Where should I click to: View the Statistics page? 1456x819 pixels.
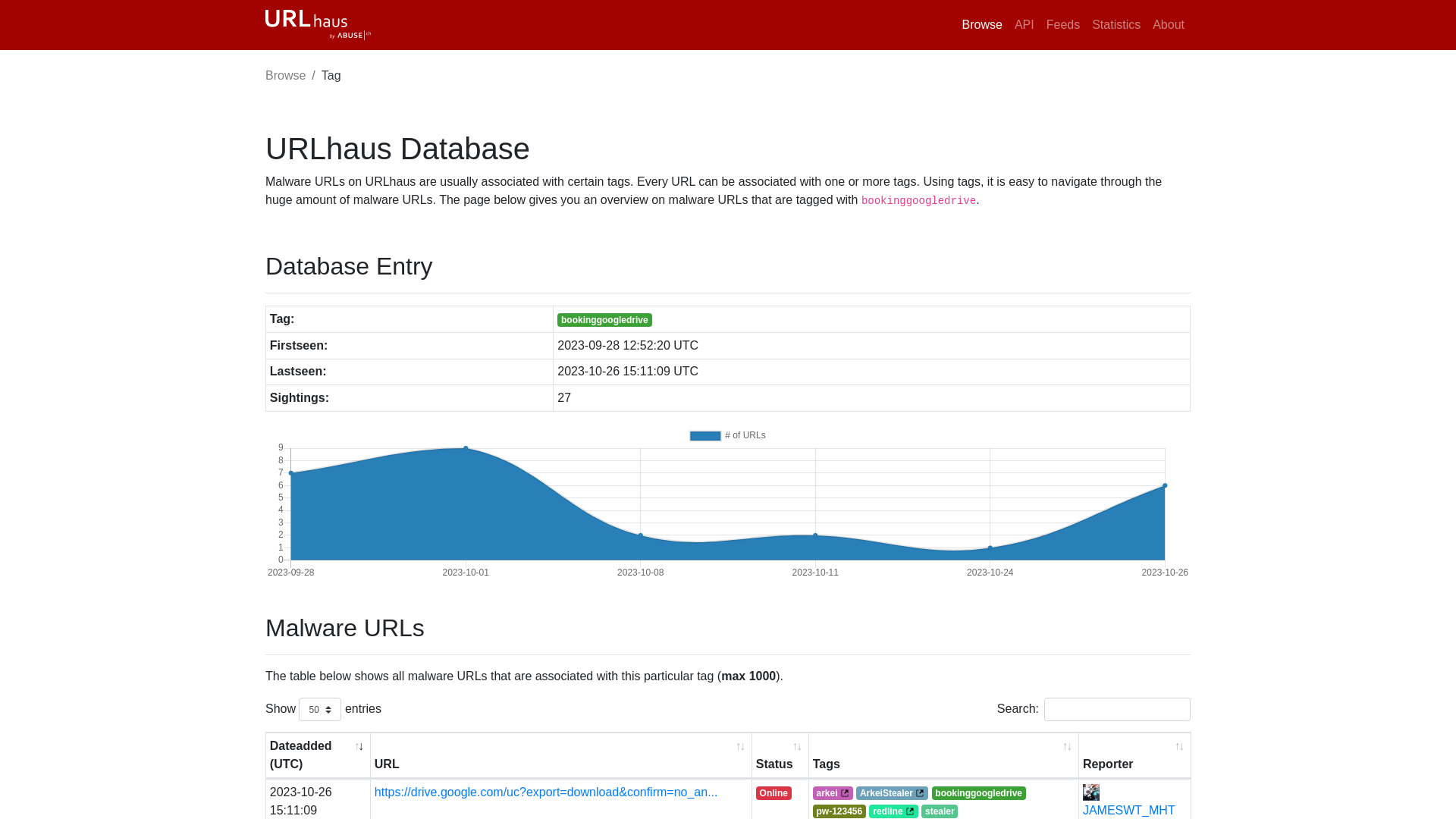(1116, 25)
